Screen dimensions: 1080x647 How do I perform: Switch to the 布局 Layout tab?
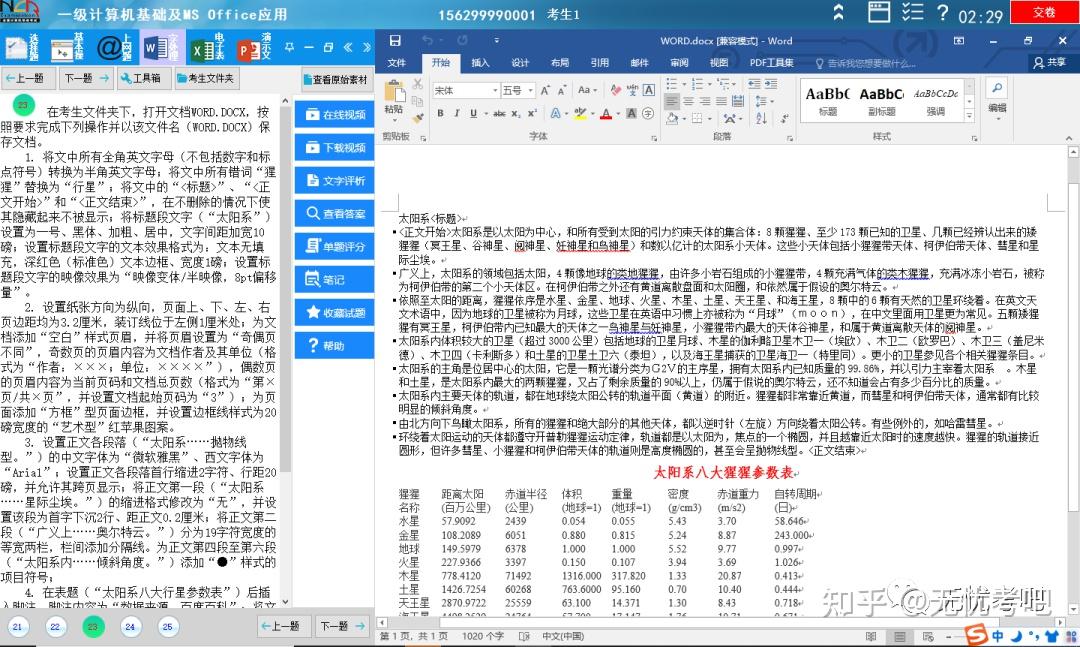[x=560, y=63]
